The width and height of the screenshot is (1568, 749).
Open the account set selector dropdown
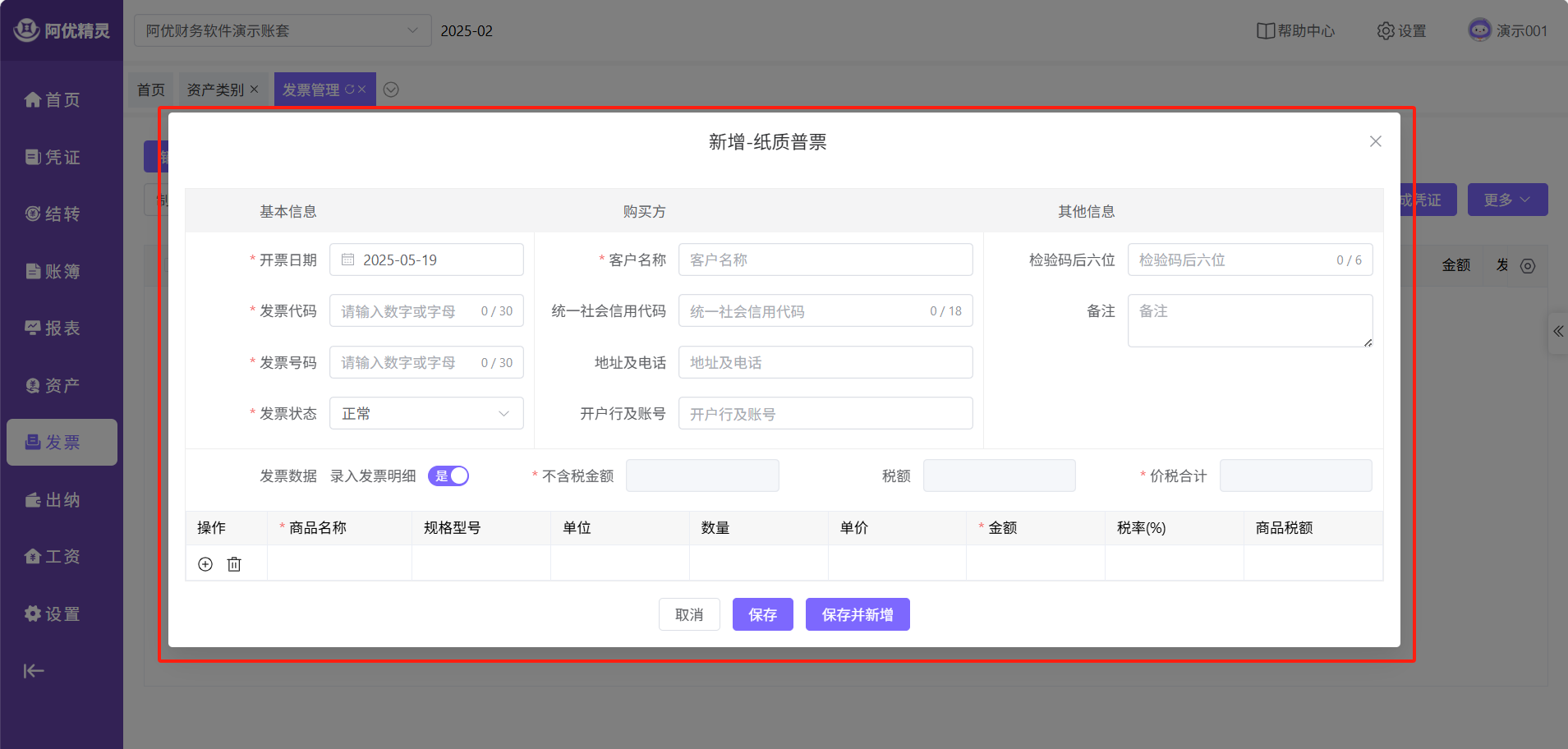point(283,31)
